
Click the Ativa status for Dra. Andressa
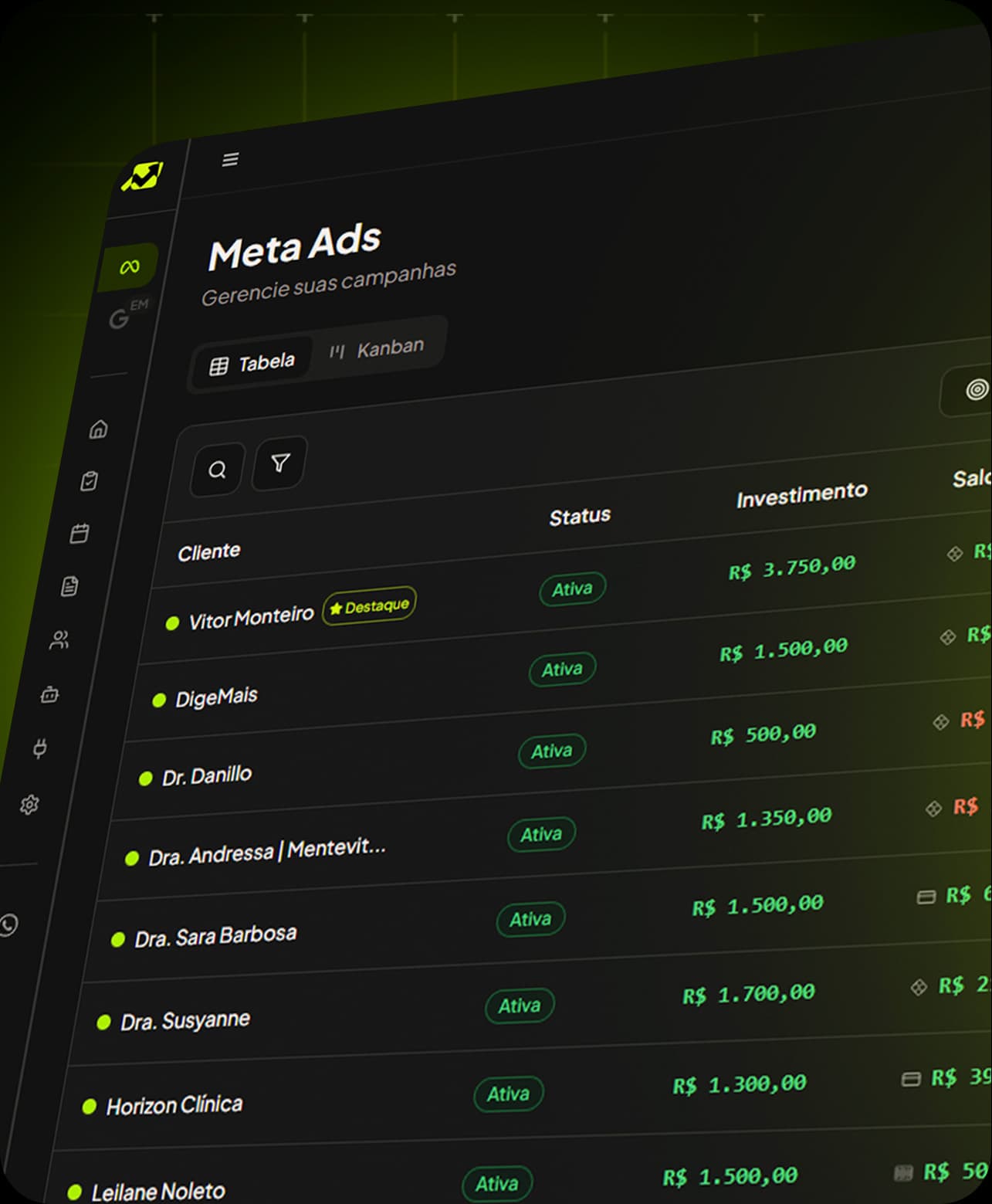(541, 835)
